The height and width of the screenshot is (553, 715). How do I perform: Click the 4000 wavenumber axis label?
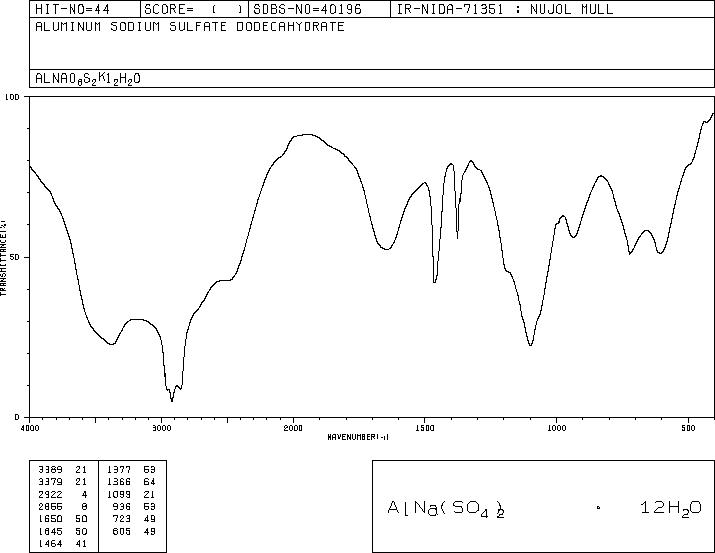30,428
